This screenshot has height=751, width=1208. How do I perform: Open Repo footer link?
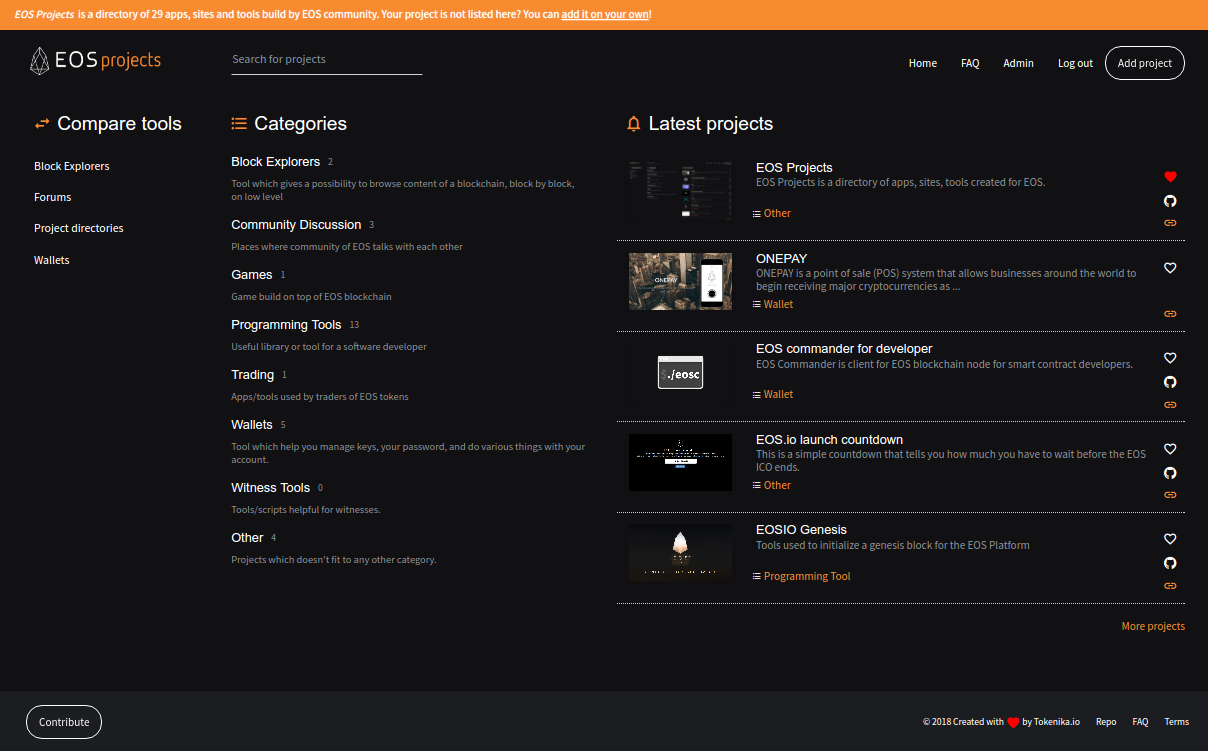click(x=1106, y=722)
